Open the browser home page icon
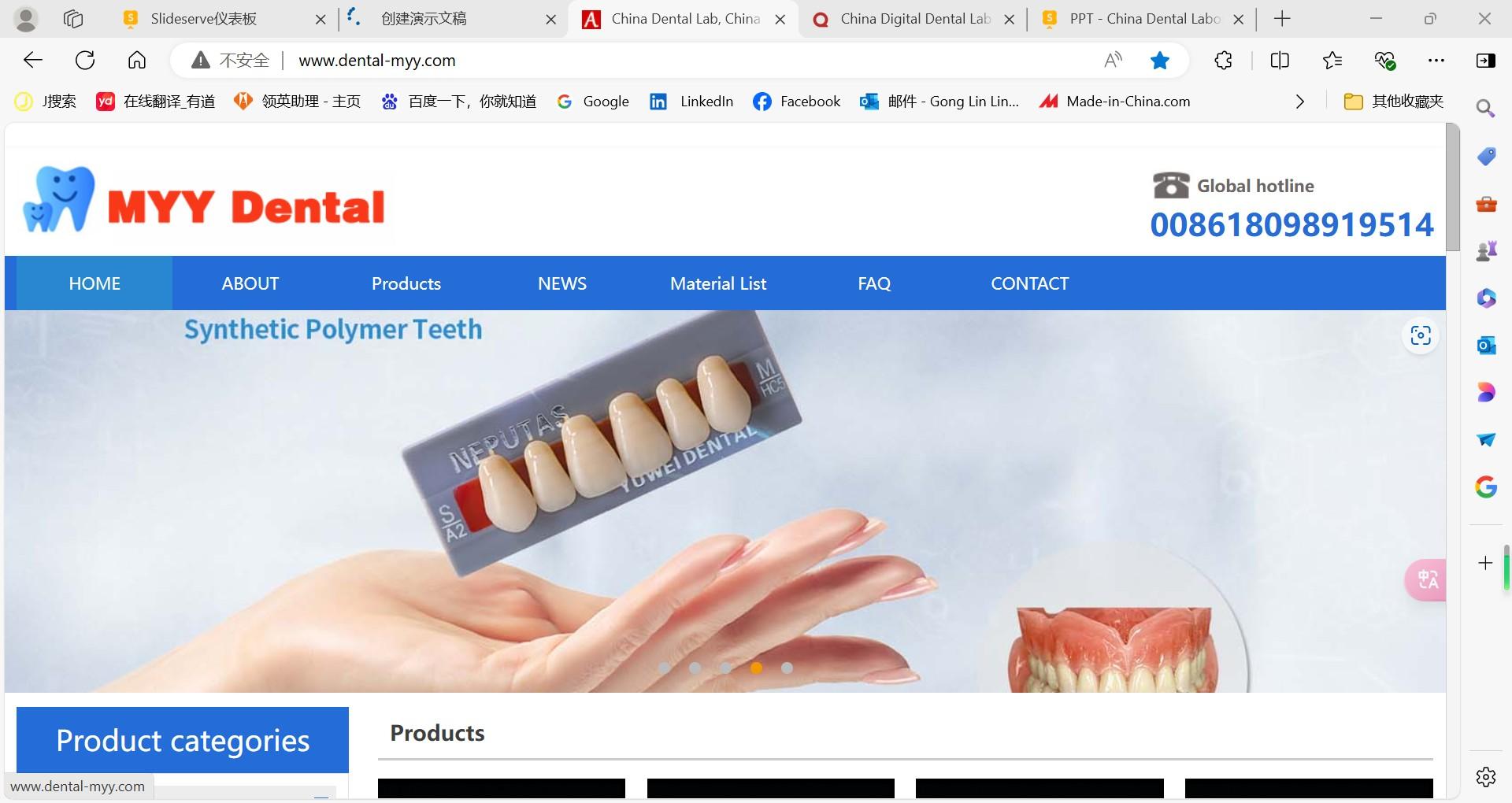The height and width of the screenshot is (803, 1512). tap(137, 60)
